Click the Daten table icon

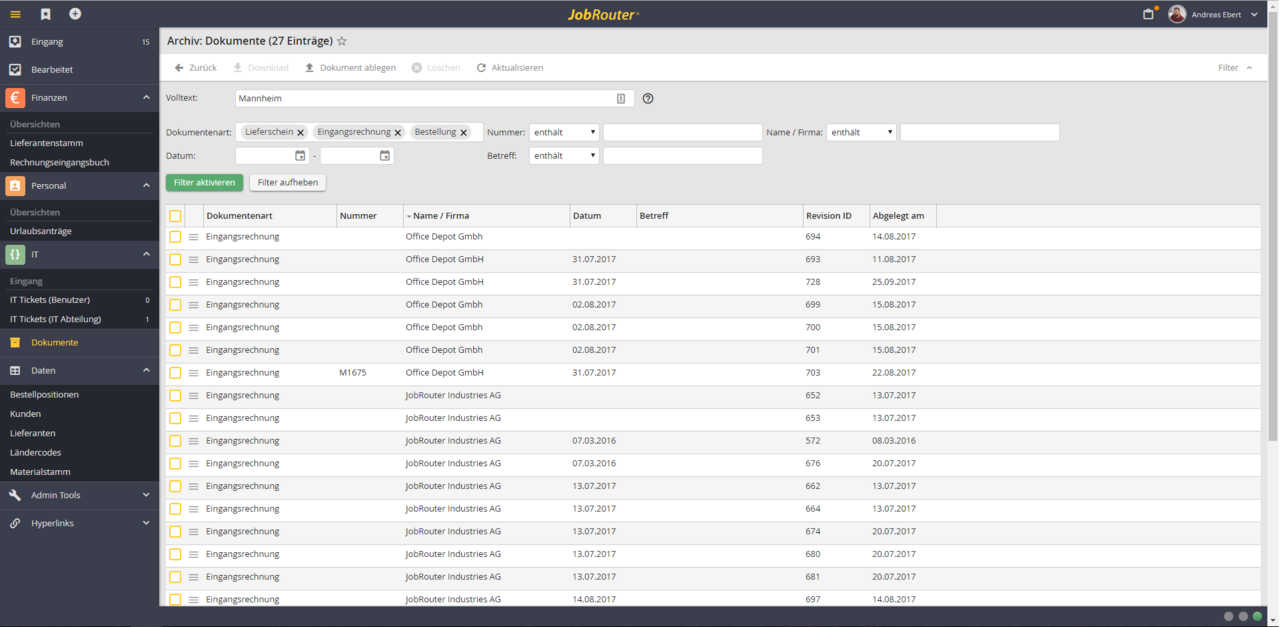[x=15, y=371]
